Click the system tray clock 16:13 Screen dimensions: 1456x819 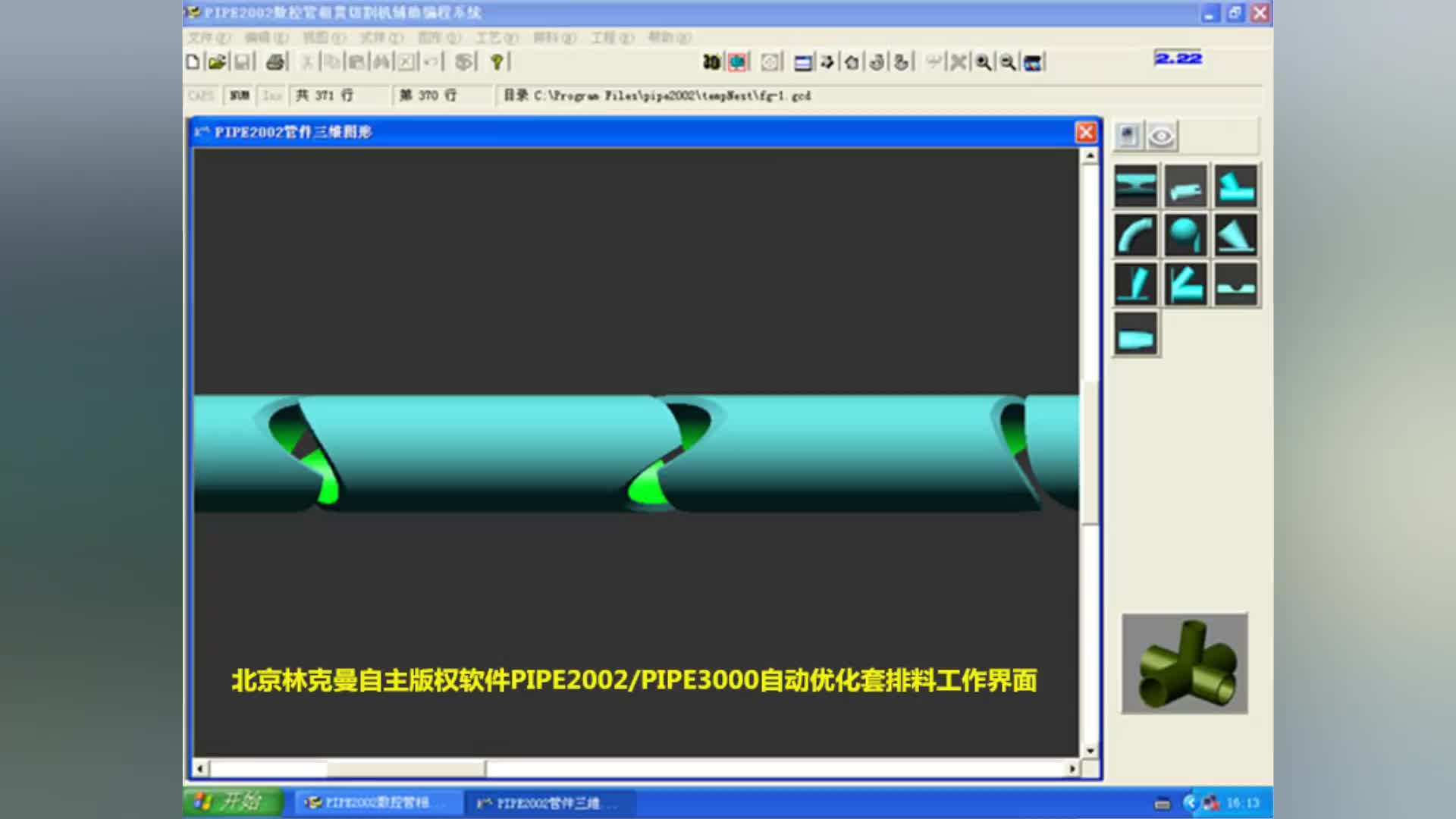point(1243,802)
